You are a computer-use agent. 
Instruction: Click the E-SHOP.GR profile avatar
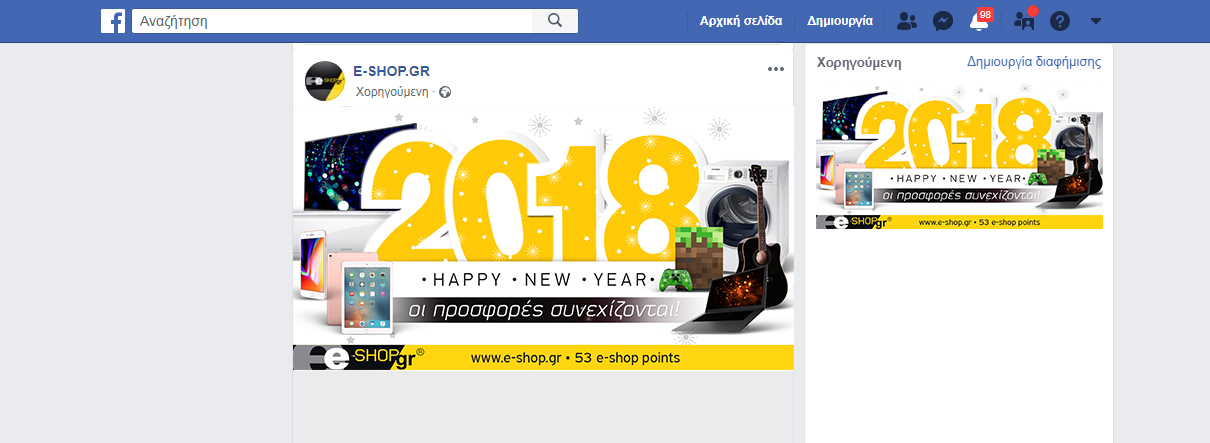(325, 81)
